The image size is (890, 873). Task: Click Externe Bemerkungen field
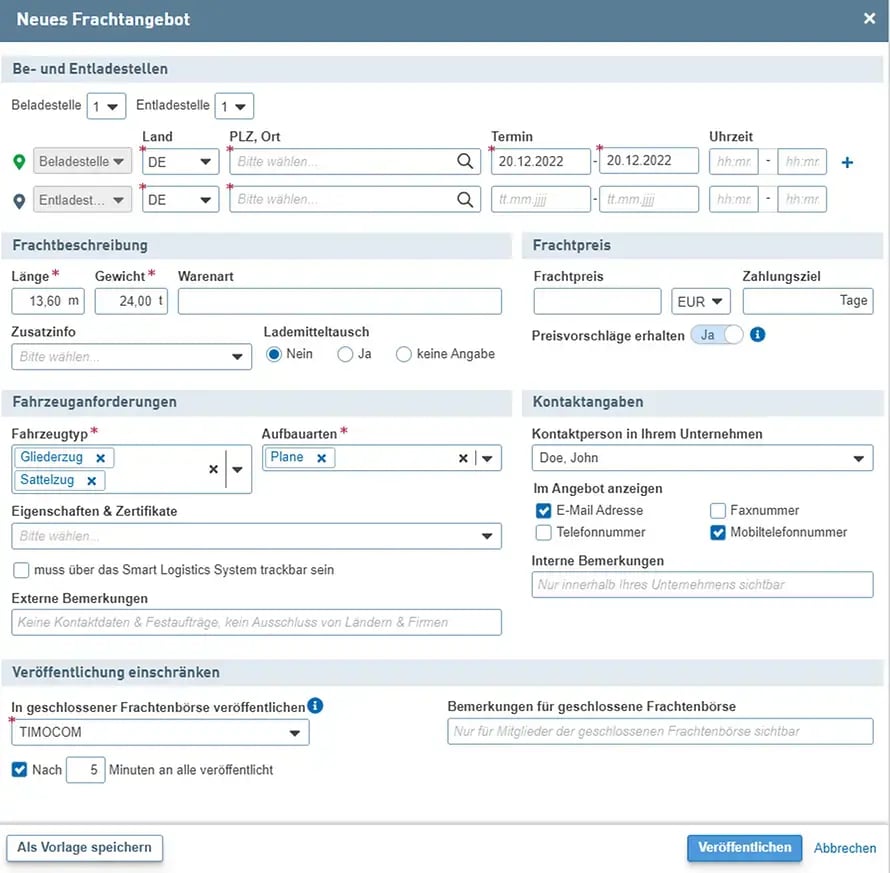[256, 623]
